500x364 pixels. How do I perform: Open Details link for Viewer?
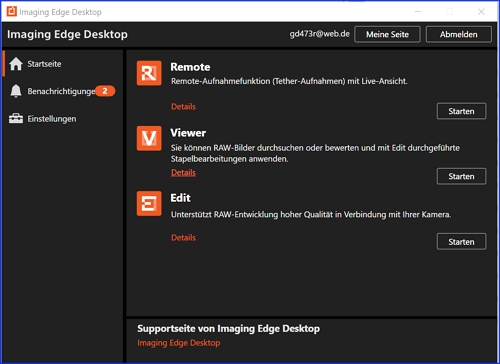(183, 172)
